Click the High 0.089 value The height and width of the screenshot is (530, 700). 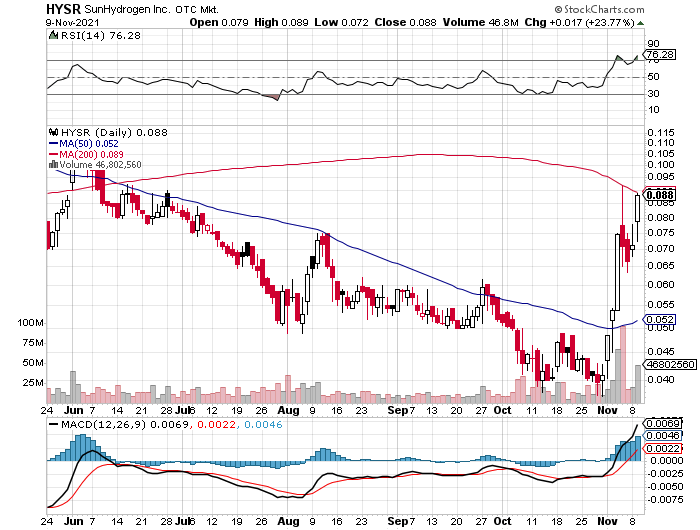pos(281,22)
